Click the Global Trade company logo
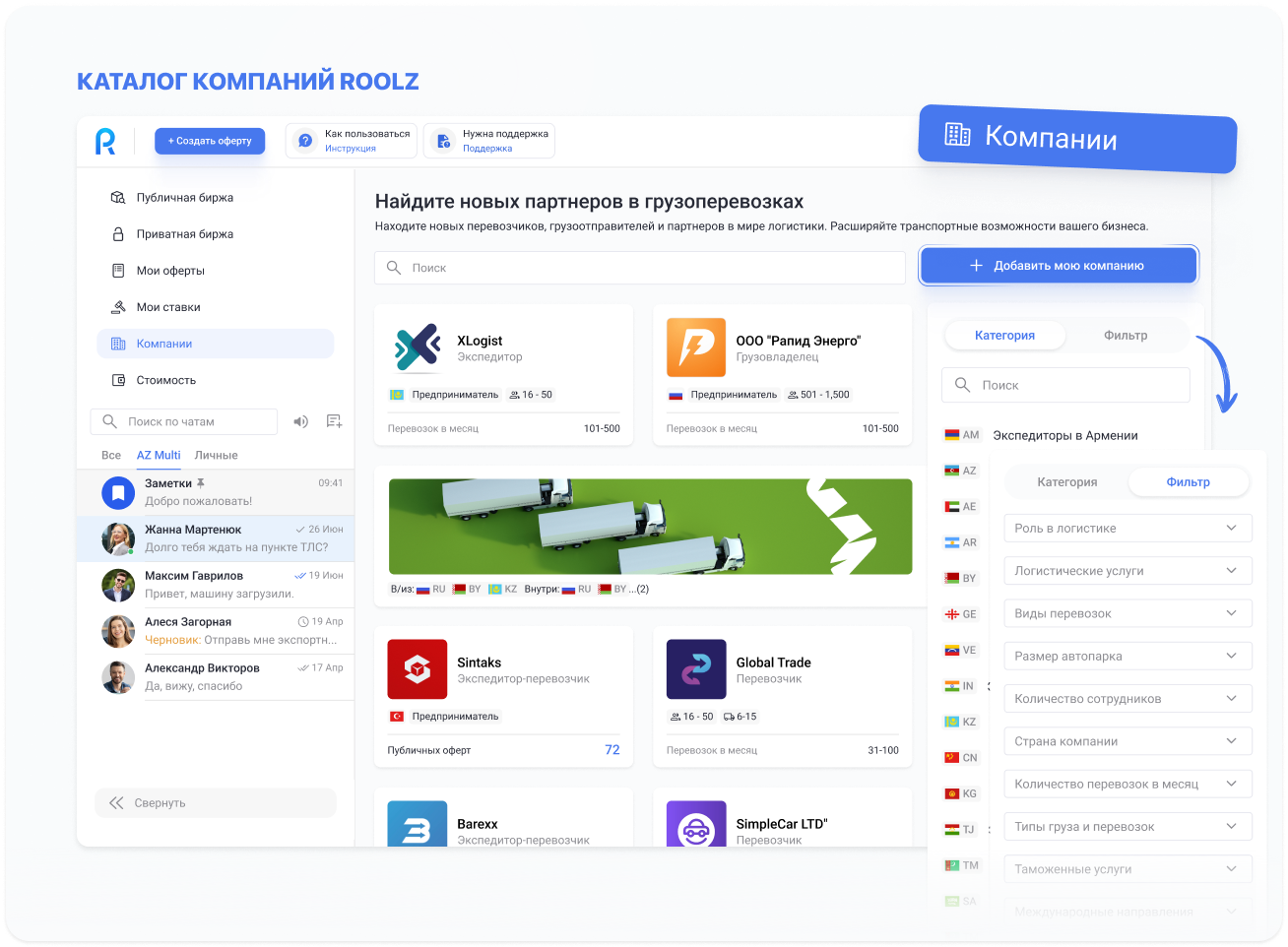 [x=695, y=669]
